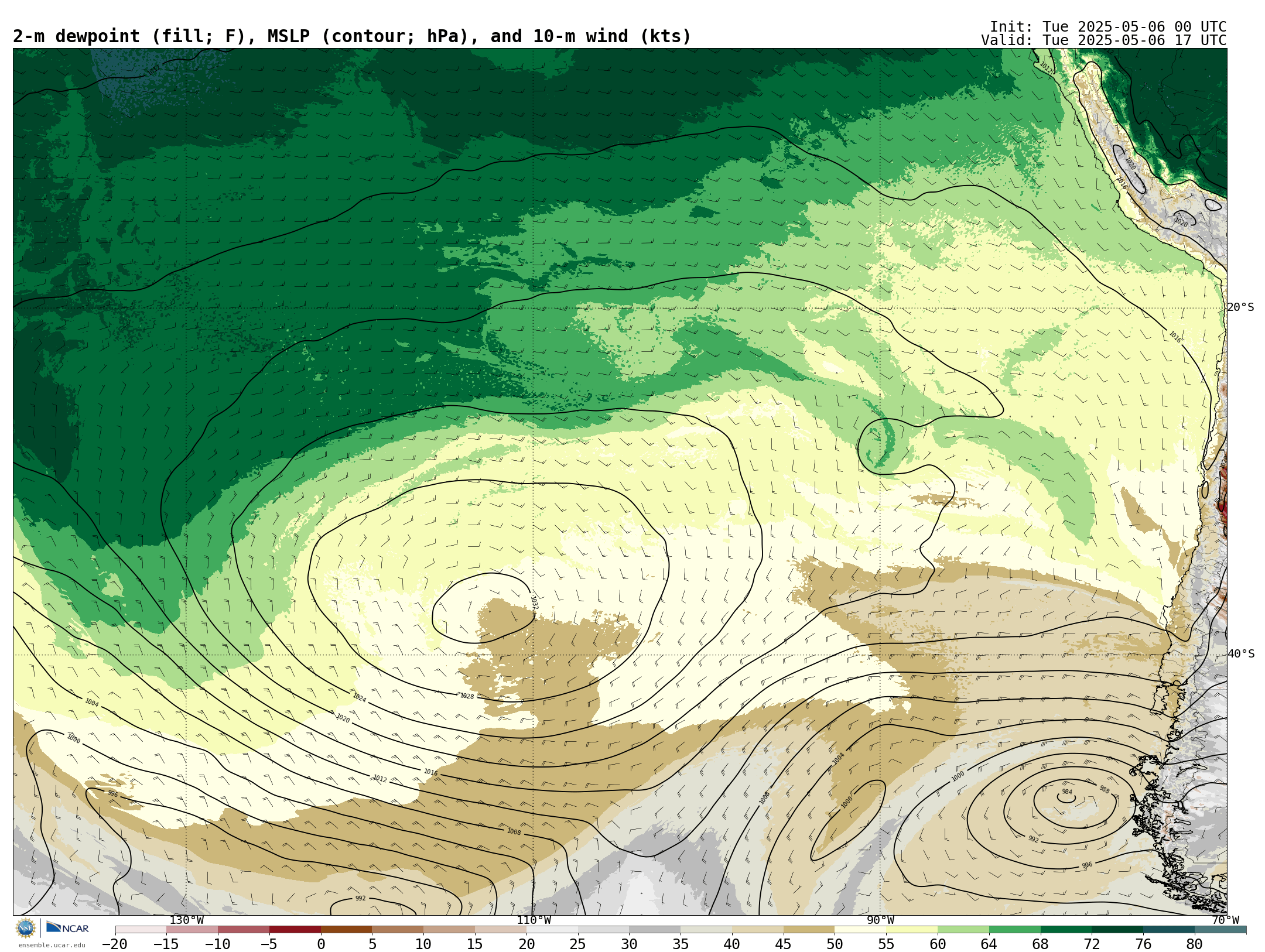Click the colorbar tick label '64'

tap(989, 944)
